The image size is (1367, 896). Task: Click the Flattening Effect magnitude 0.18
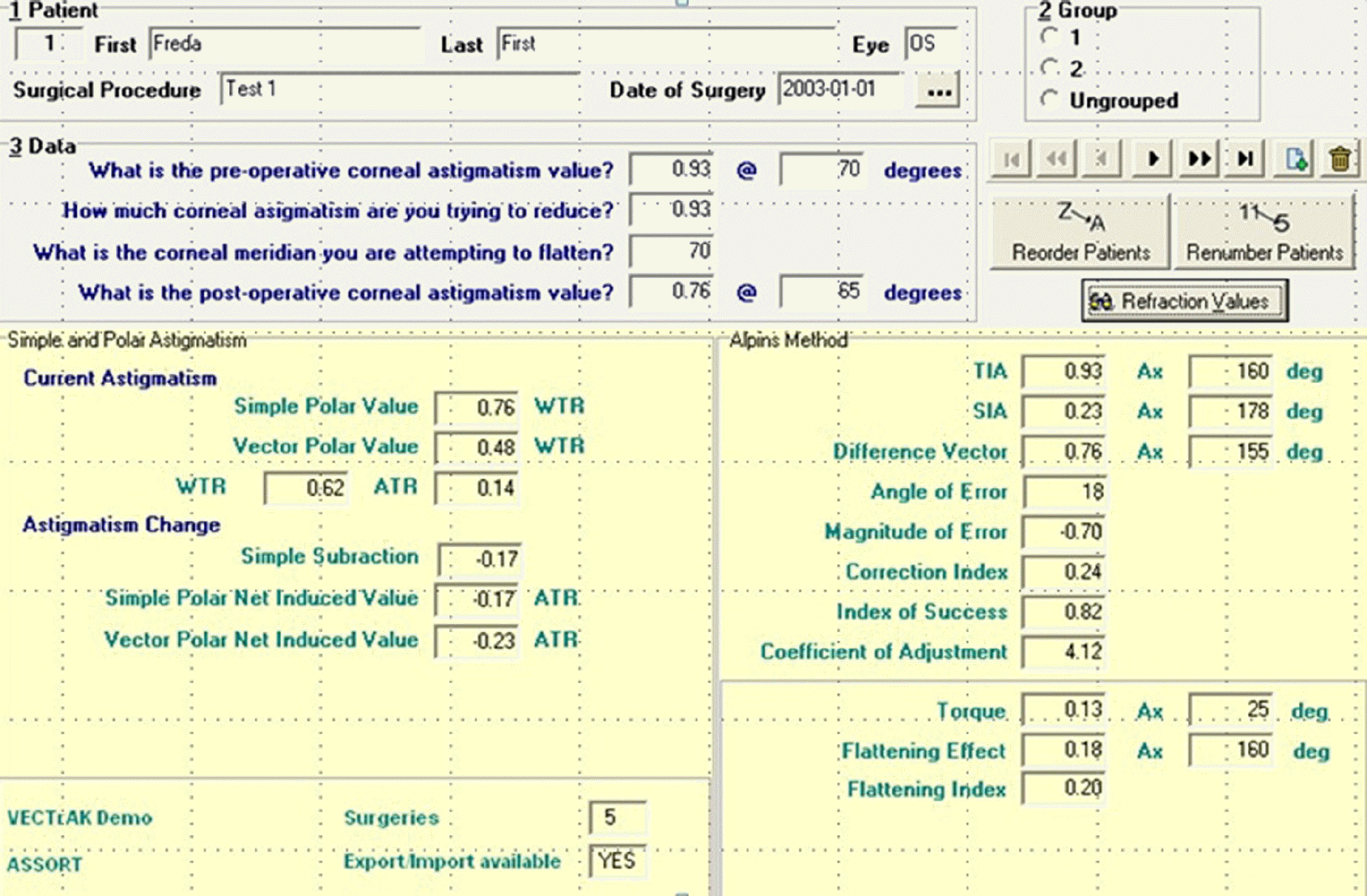[1065, 750]
